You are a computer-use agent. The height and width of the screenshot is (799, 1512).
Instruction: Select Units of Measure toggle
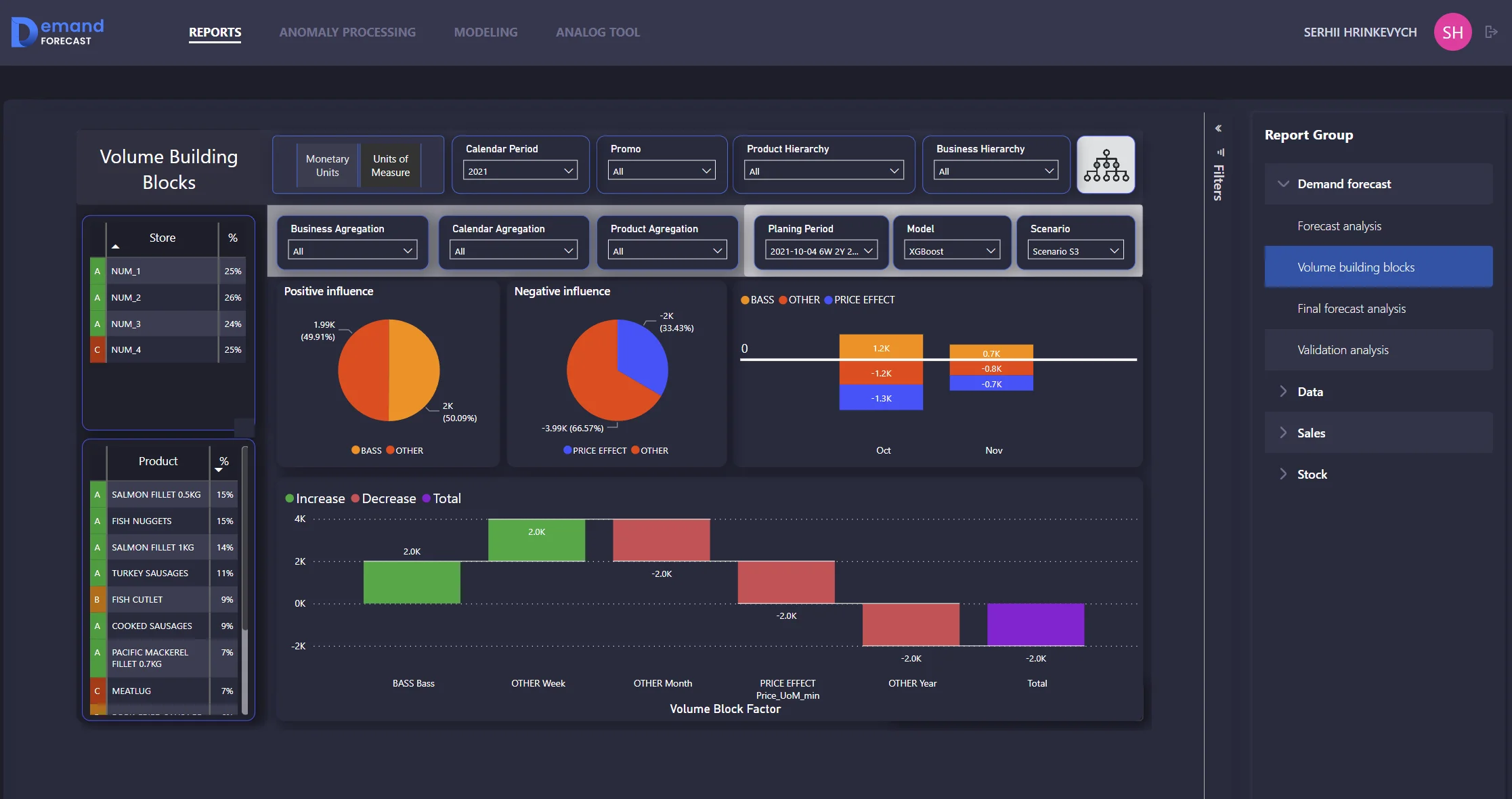coord(390,165)
